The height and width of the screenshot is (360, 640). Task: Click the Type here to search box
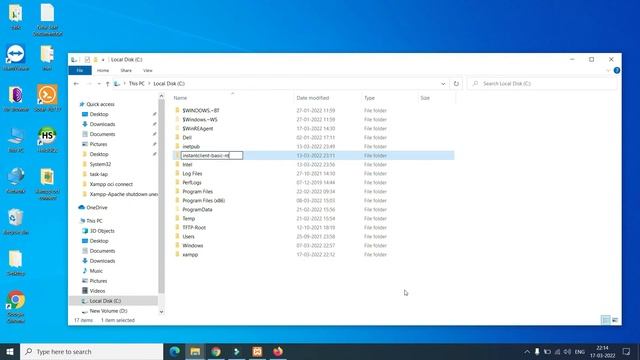(x=91, y=351)
